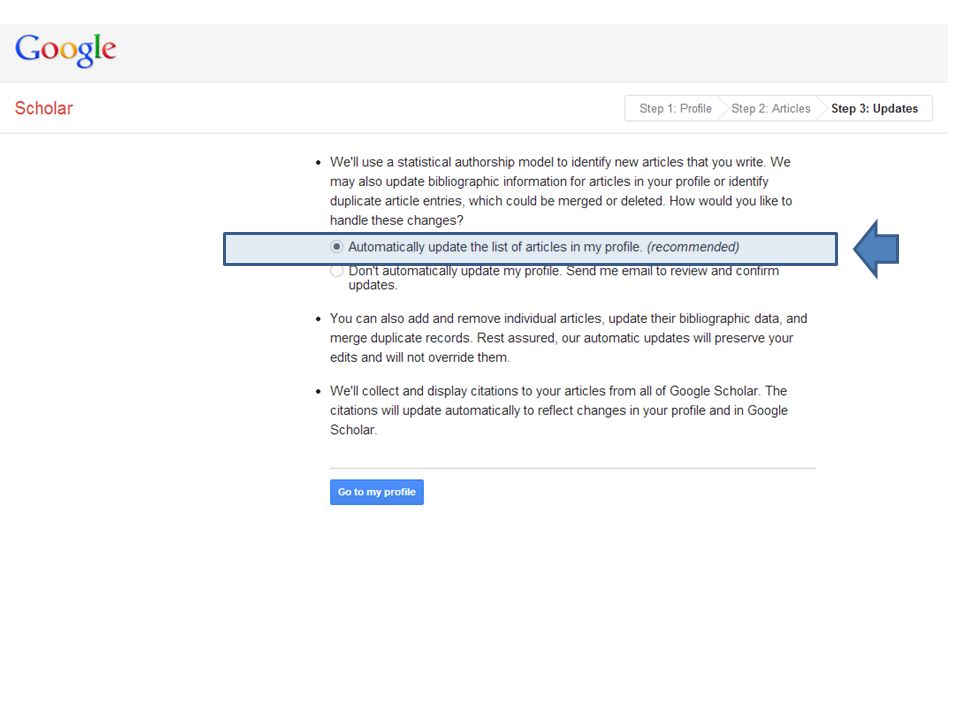Go back to Step 2: Articles
The height and width of the screenshot is (720, 960).
pyautogui.click(x=770, y=108)
